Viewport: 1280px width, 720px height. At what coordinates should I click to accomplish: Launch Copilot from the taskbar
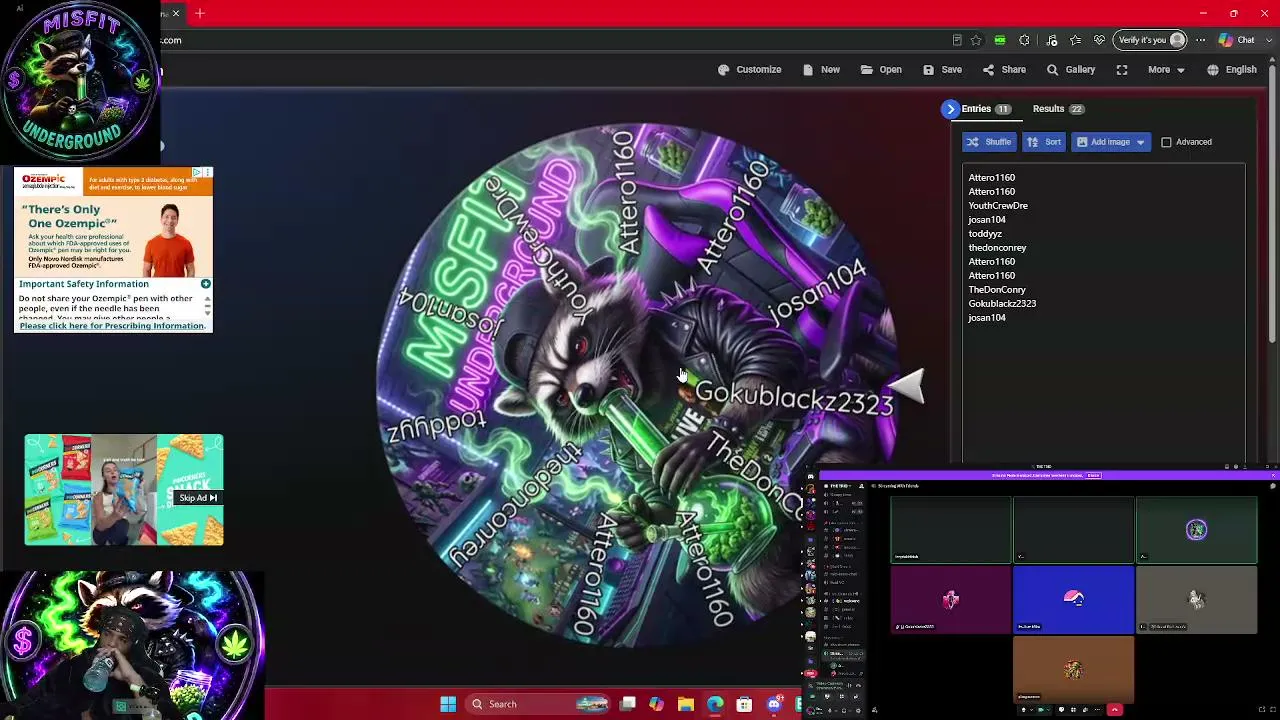[x=656, y=704]
